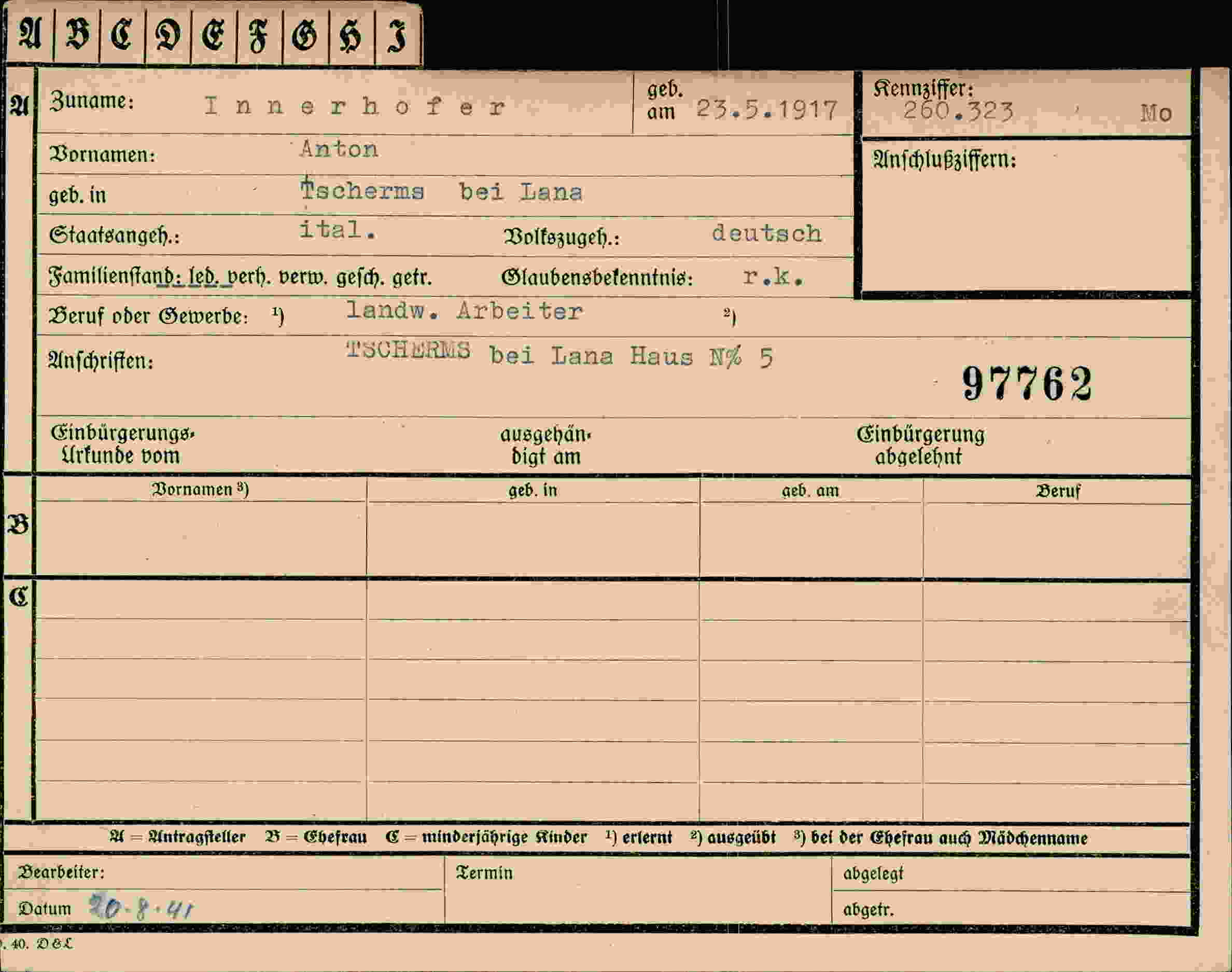Image resolution: width=1232 pixels, height=972 pixels.
Task: Click the 'Glaubensbekenntnis:' label
Action: [x=597, y=277]
